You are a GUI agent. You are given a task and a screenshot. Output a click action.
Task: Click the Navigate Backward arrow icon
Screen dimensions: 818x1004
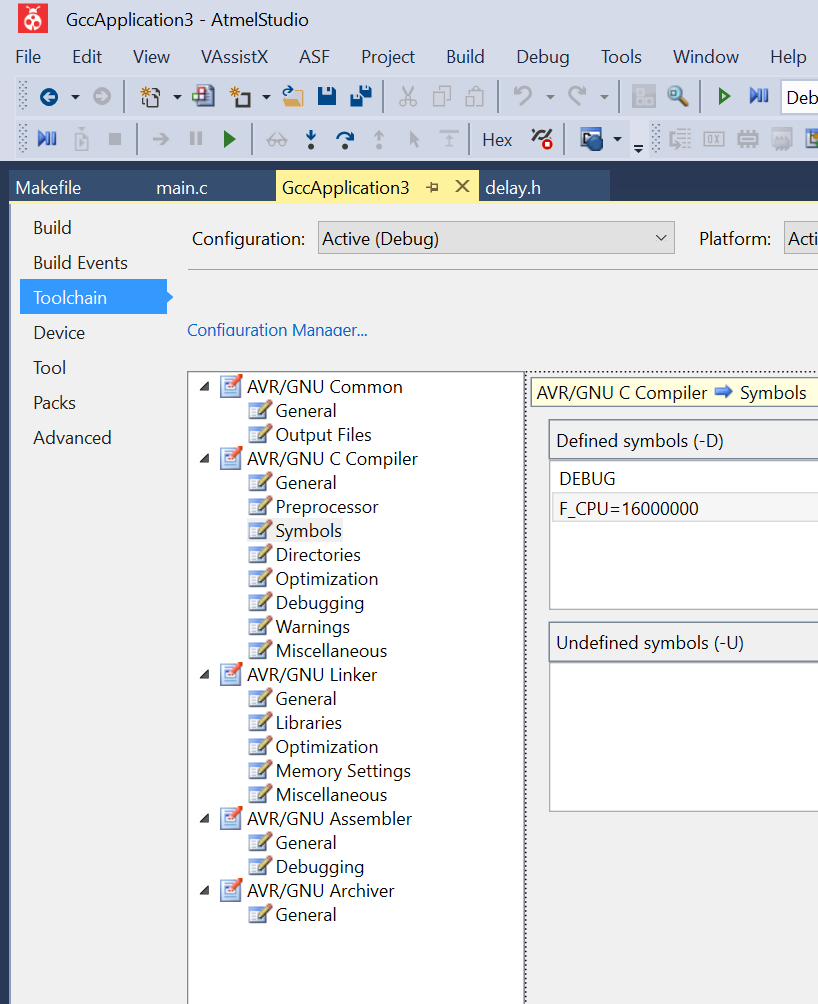click(x=49, y=97)
